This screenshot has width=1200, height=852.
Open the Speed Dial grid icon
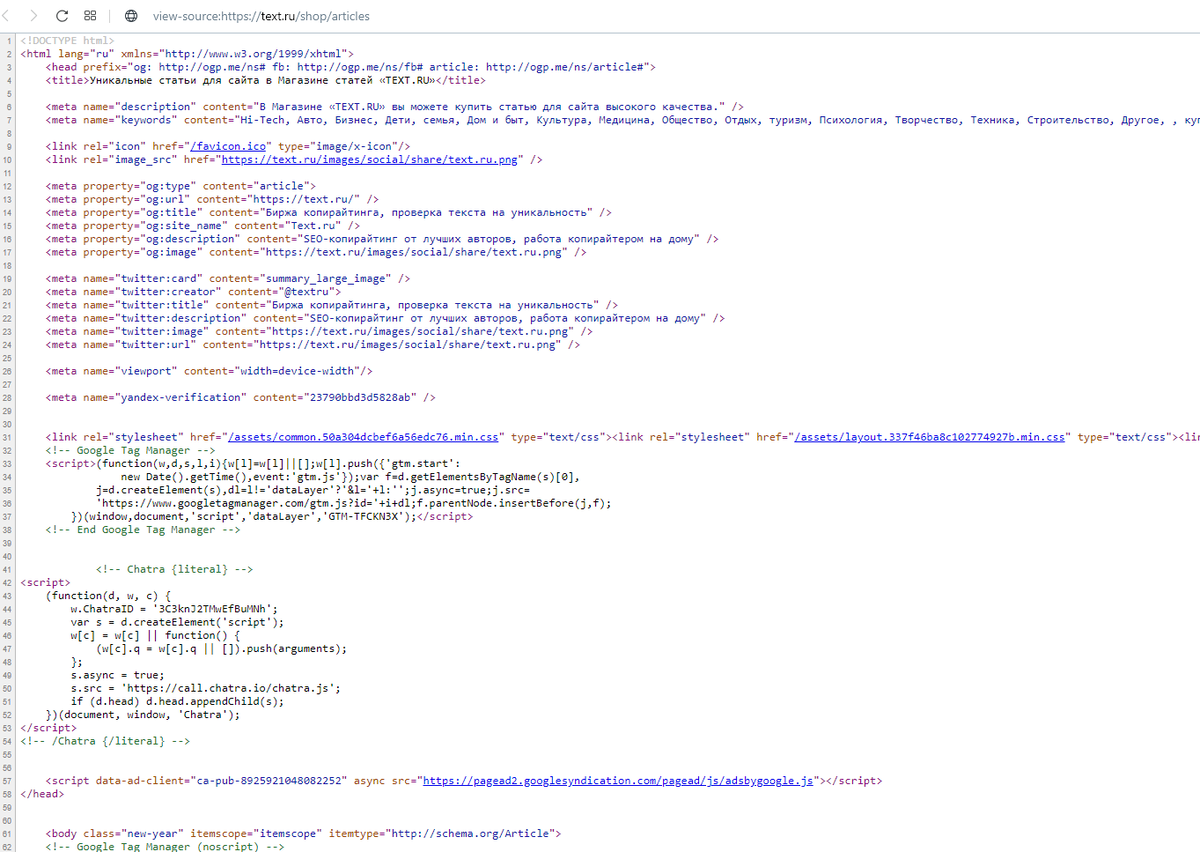point(90,16)
